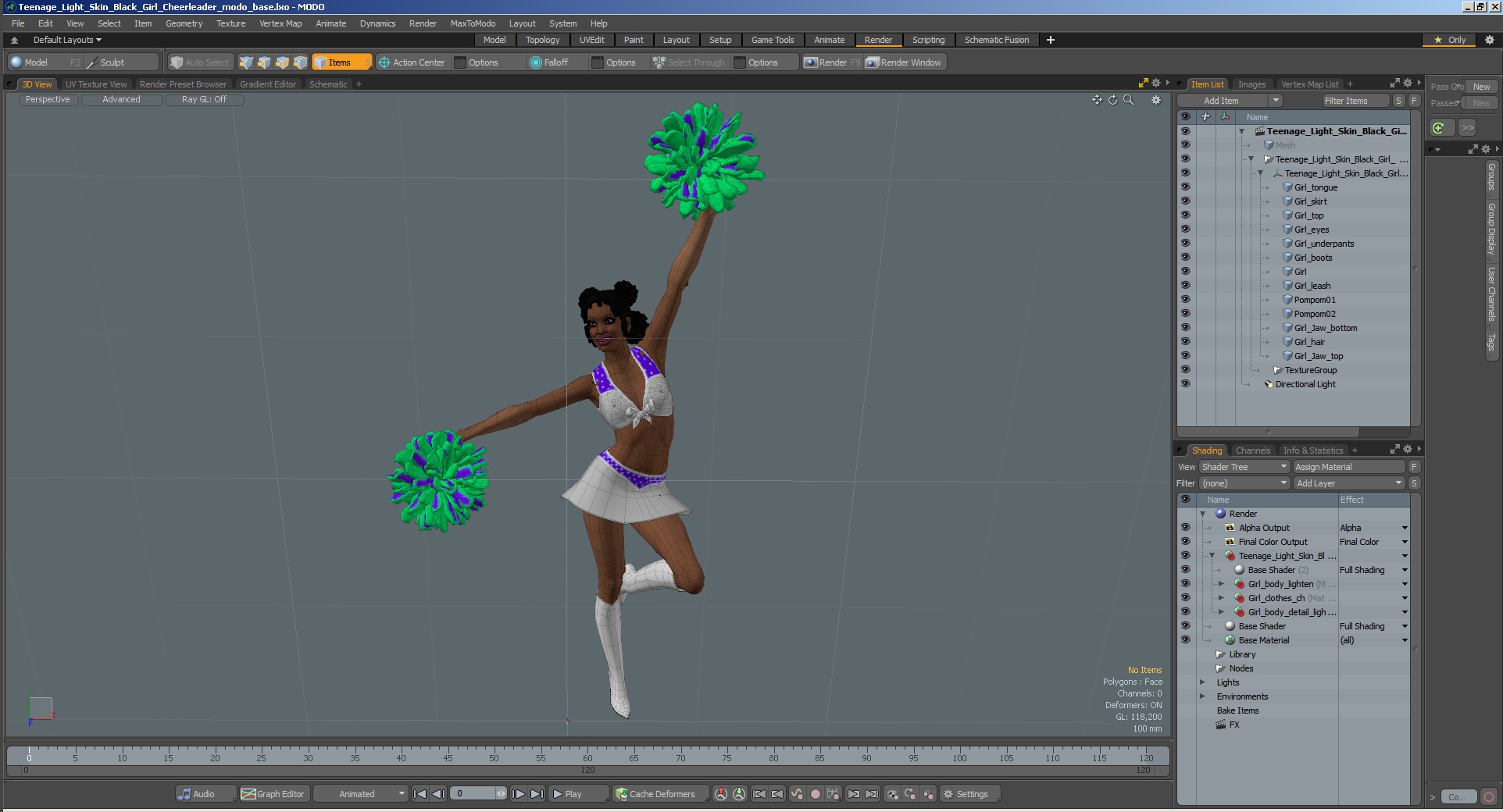This screenshot has width=1503, height=812.
Task: Toggle Girl_hair visibility eye
Action: (1185, 342)
